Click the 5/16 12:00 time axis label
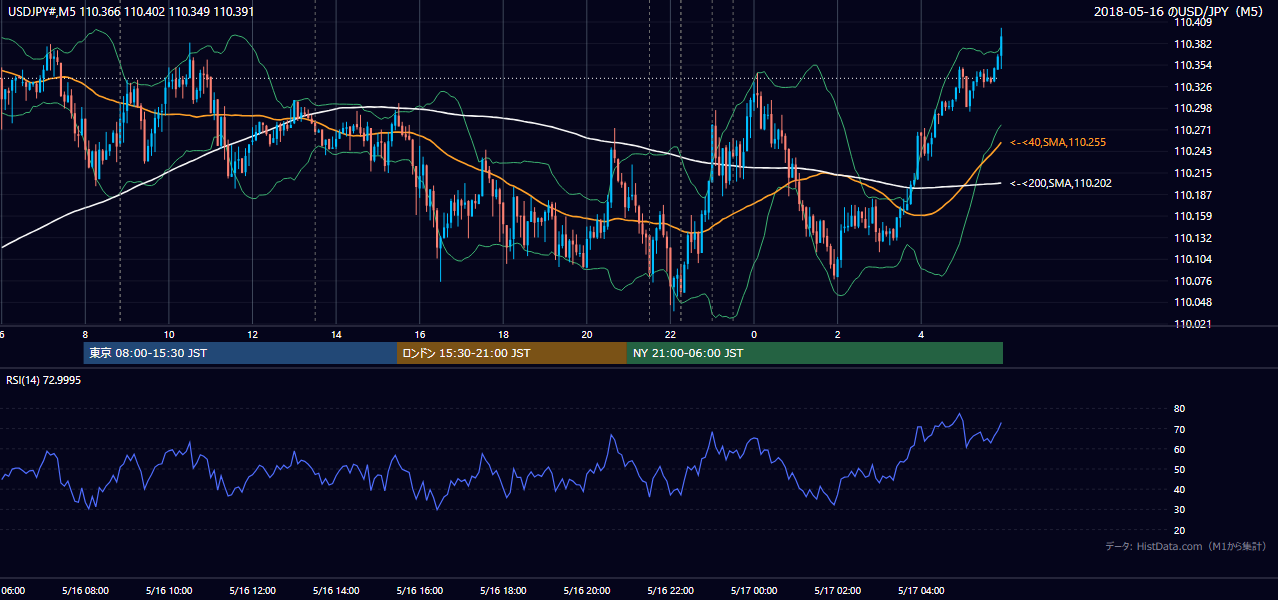Viewport: 1278px width, 600px height. (x=251, y=591)
